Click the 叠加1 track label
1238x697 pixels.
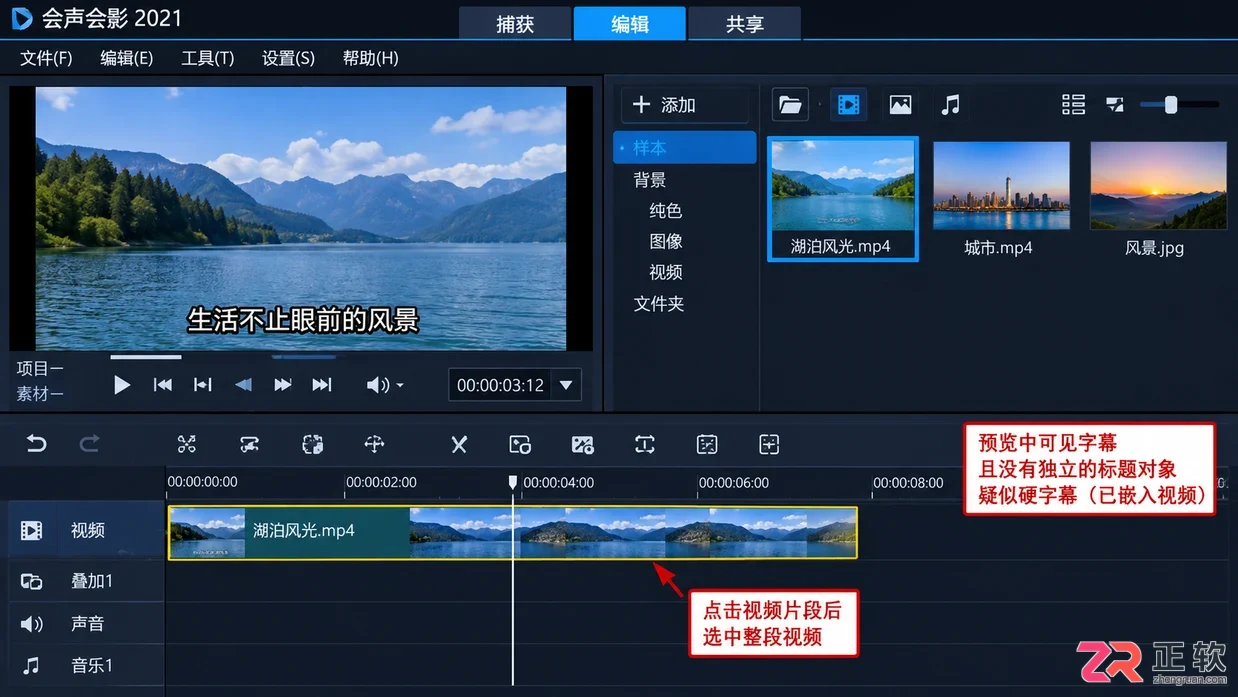pyautogui.click(x=92, y=581)
